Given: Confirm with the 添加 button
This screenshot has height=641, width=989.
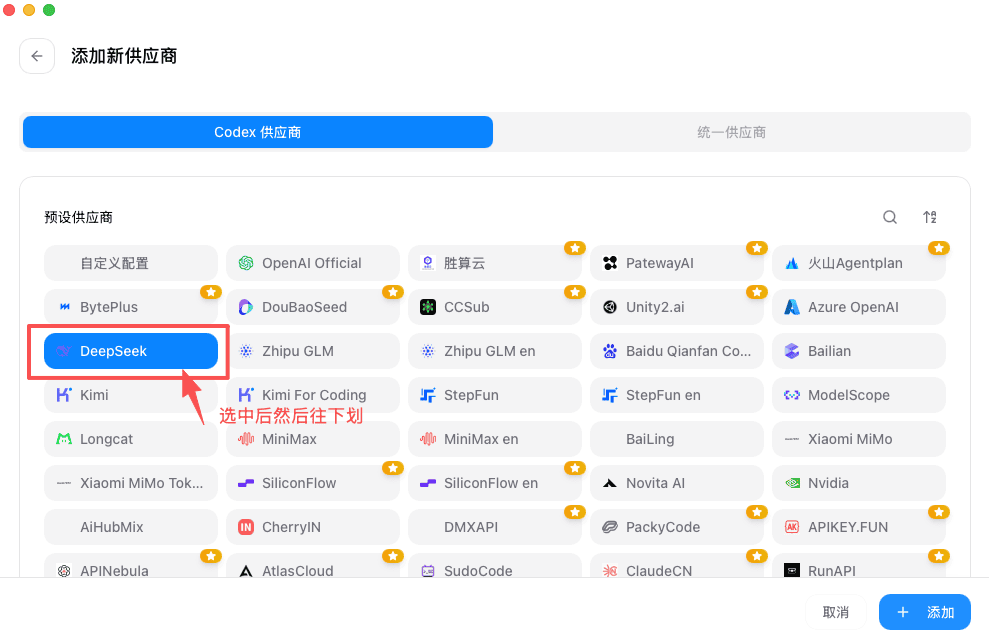Looking at the screenshot, I should [925, 612].
